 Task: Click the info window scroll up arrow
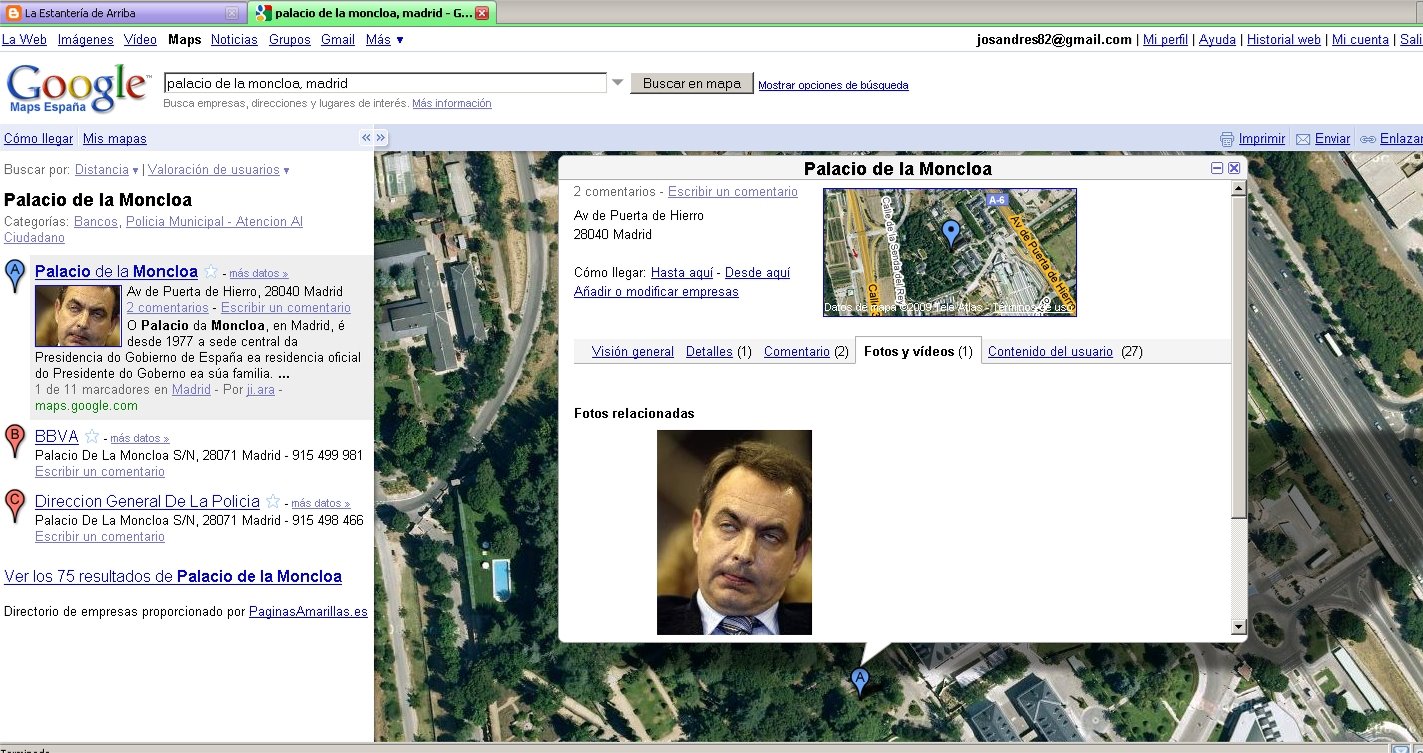pos(1239,189)
